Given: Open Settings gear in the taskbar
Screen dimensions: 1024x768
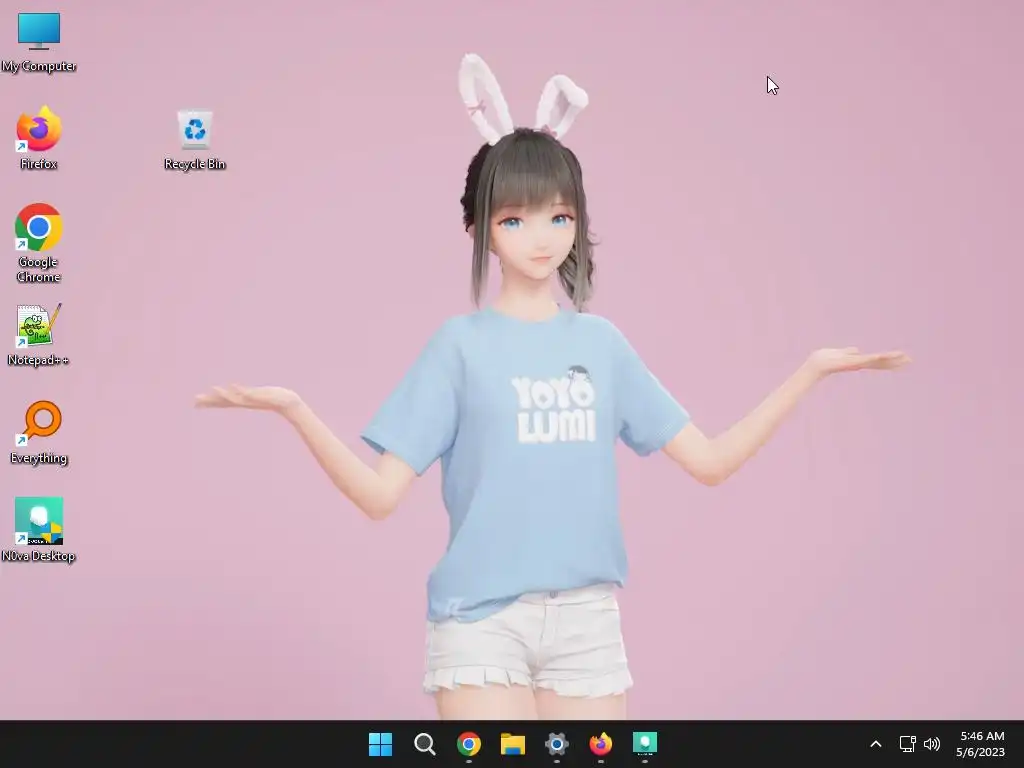Looking at the screenshot, I should (556, 744).
